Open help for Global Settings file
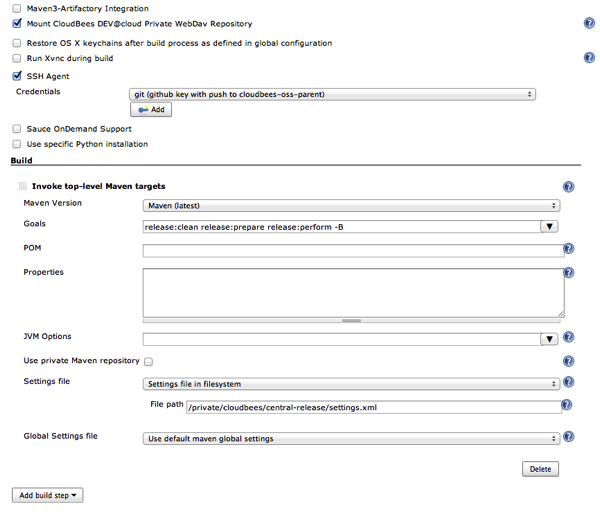This screenshot has height=512, width=600. tap(569, 437)
